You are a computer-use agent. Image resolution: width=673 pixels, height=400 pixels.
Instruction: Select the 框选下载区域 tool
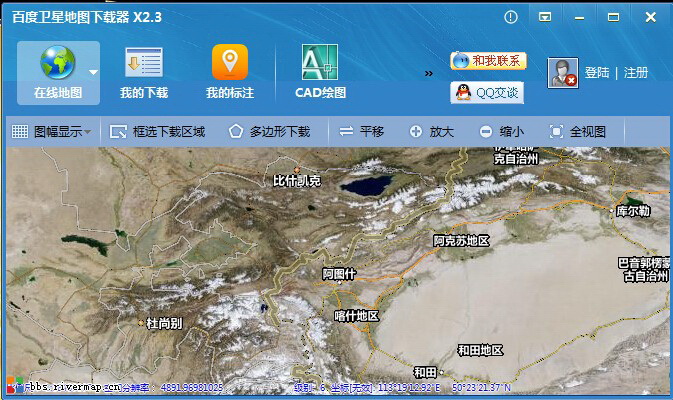(x=158, y=132)
